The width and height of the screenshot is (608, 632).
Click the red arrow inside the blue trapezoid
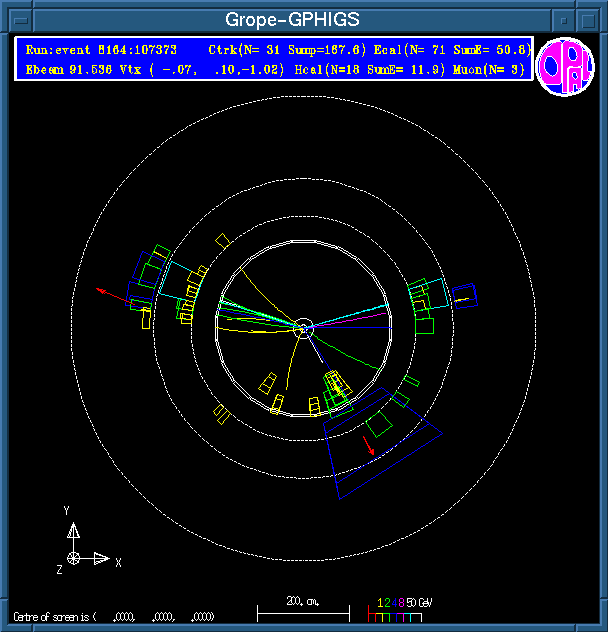pos(370,446)
